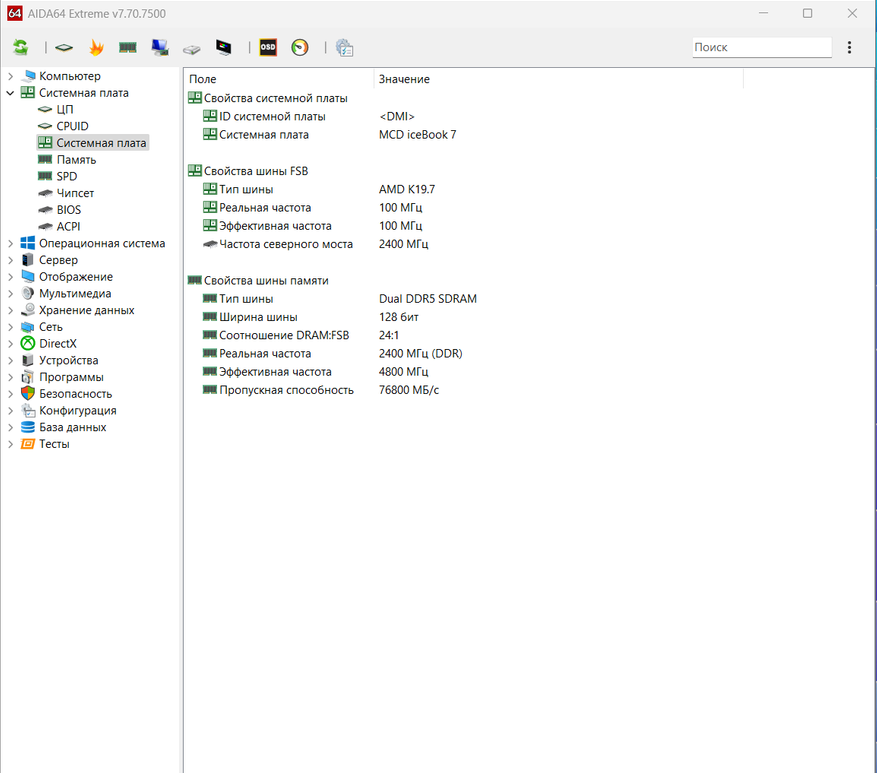877x773 pixels.
Task: Open the flame stability test icon
Action: (96, 47)
